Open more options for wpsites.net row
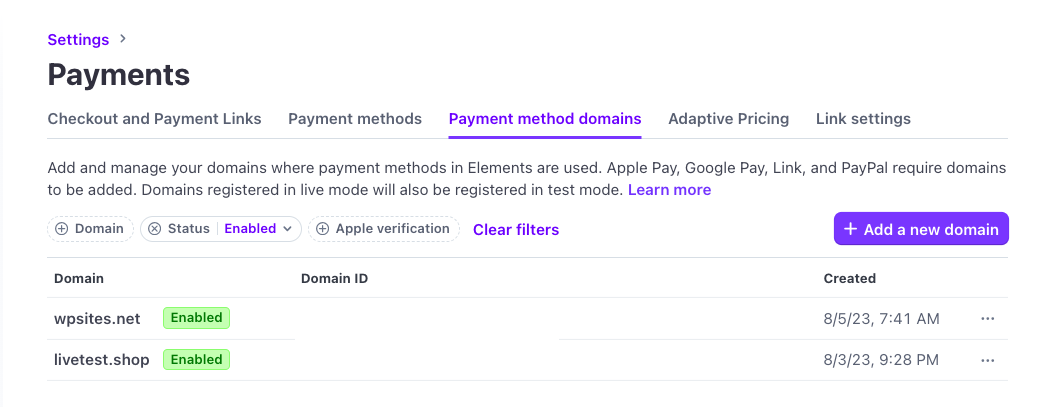The height and width of the screenshot is (407, 1046). 987,319
